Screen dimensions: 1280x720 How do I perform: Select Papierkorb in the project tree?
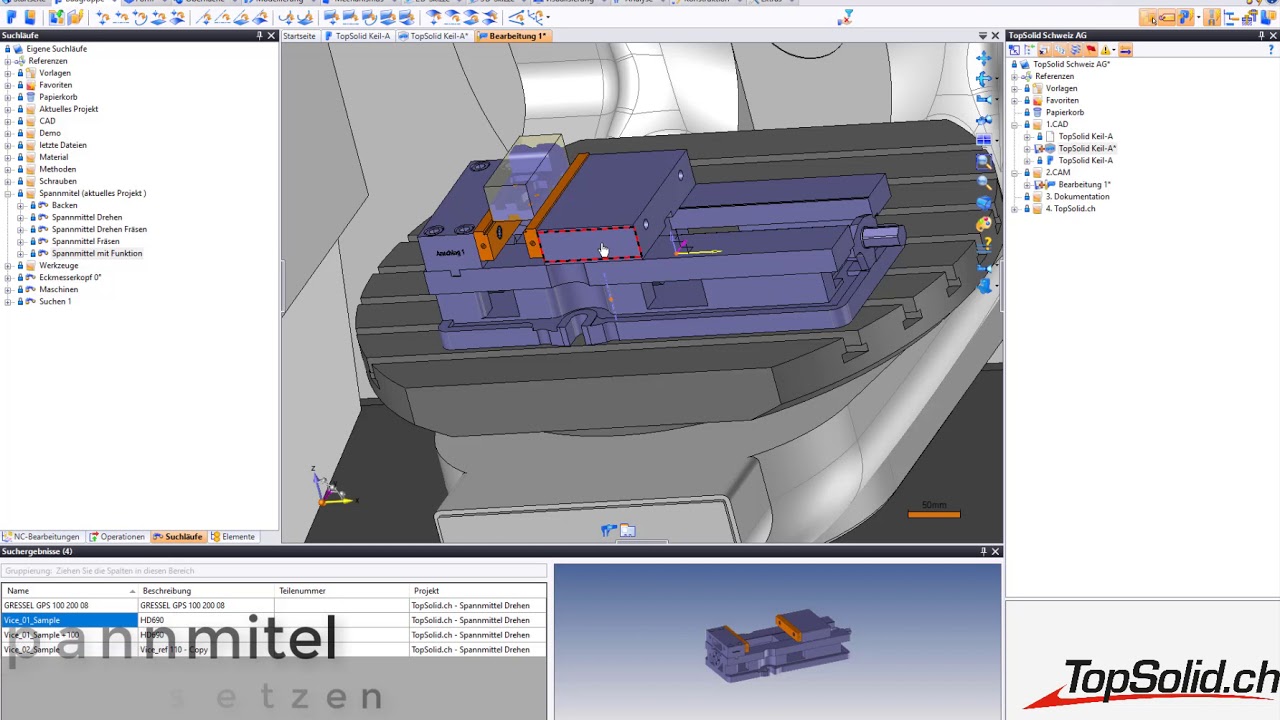pos(1065,112)
